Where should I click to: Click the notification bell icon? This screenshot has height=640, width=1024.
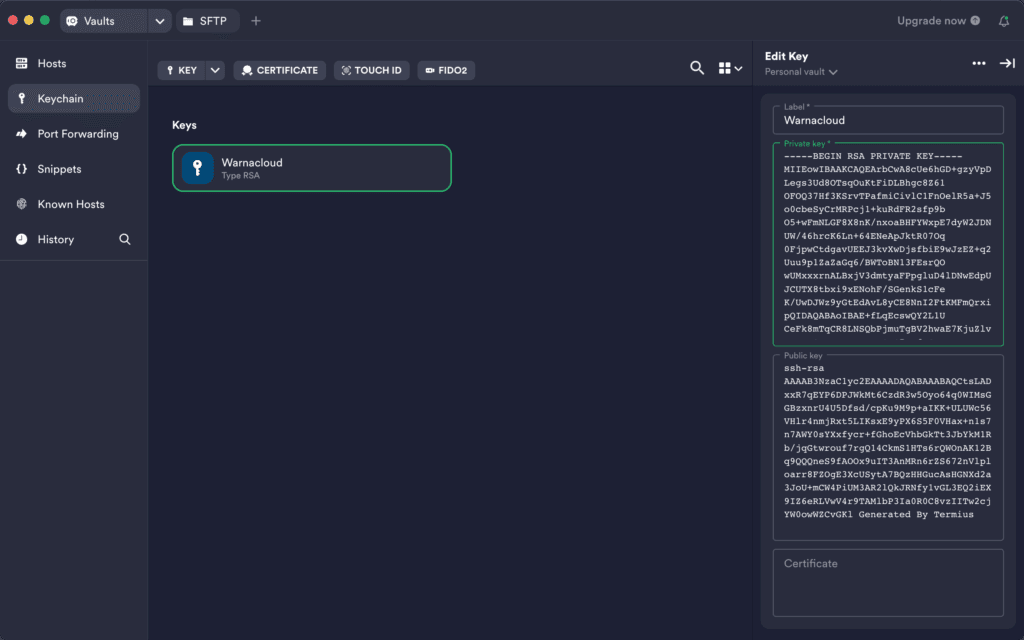click(1003, 21)
